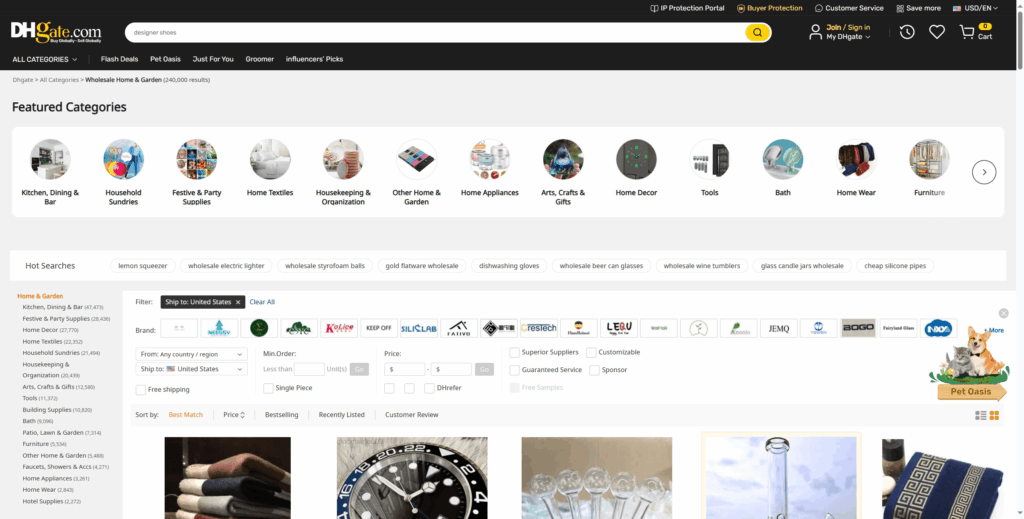
Task: Select the lemon squeezer hot search
Action: (144, 266)
